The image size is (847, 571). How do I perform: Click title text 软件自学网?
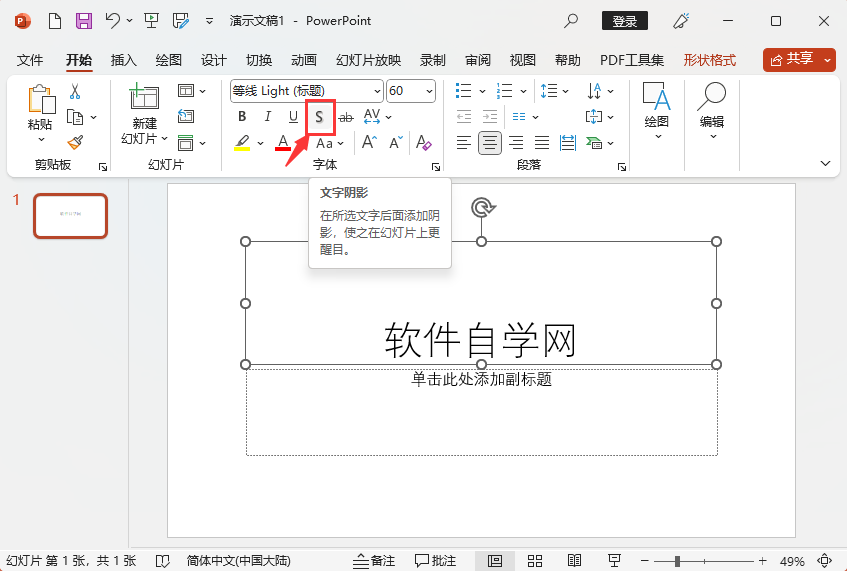(480, 340)
